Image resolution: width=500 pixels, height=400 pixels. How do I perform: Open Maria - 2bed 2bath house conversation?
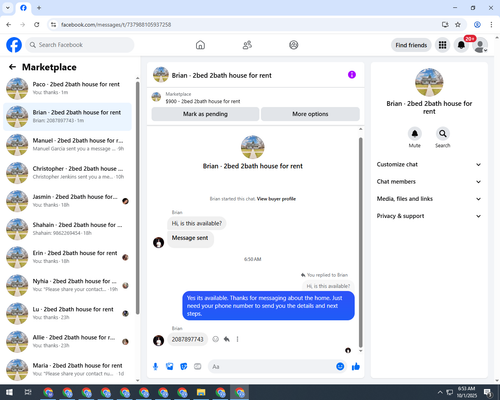(x=67, y=369)
